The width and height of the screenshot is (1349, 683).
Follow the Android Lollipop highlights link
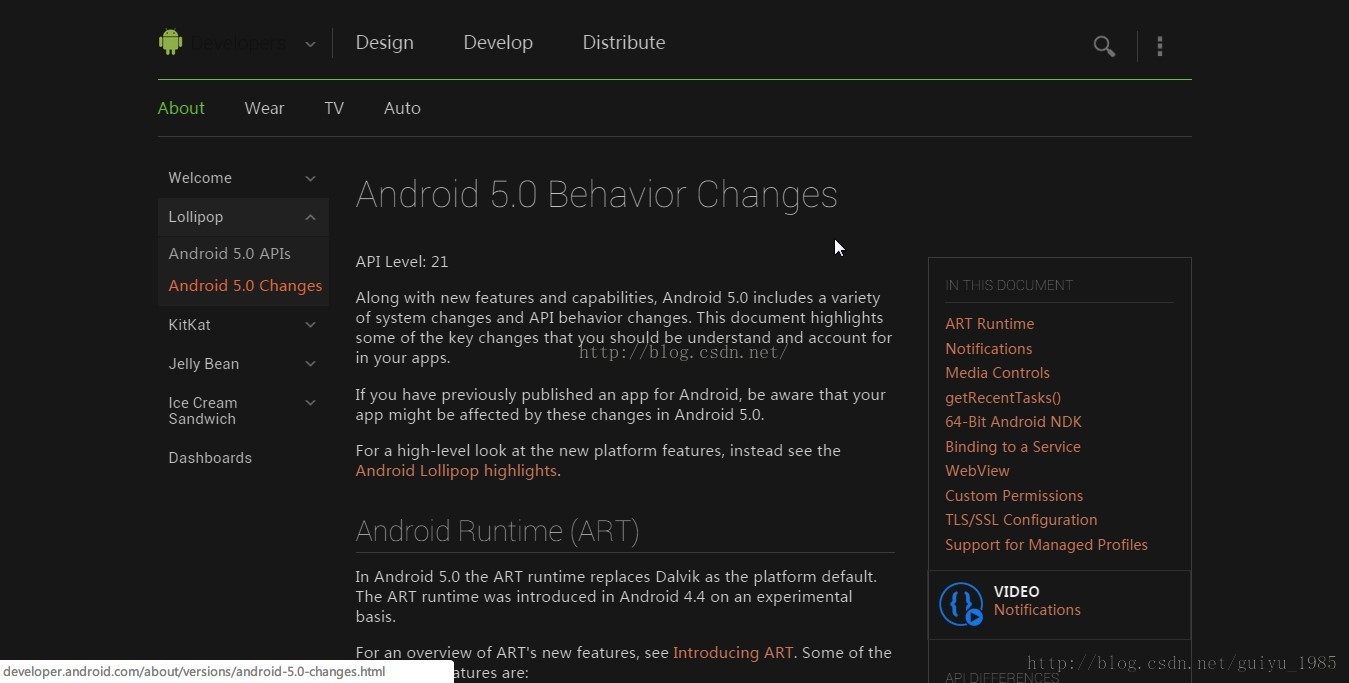coord(456,471)
